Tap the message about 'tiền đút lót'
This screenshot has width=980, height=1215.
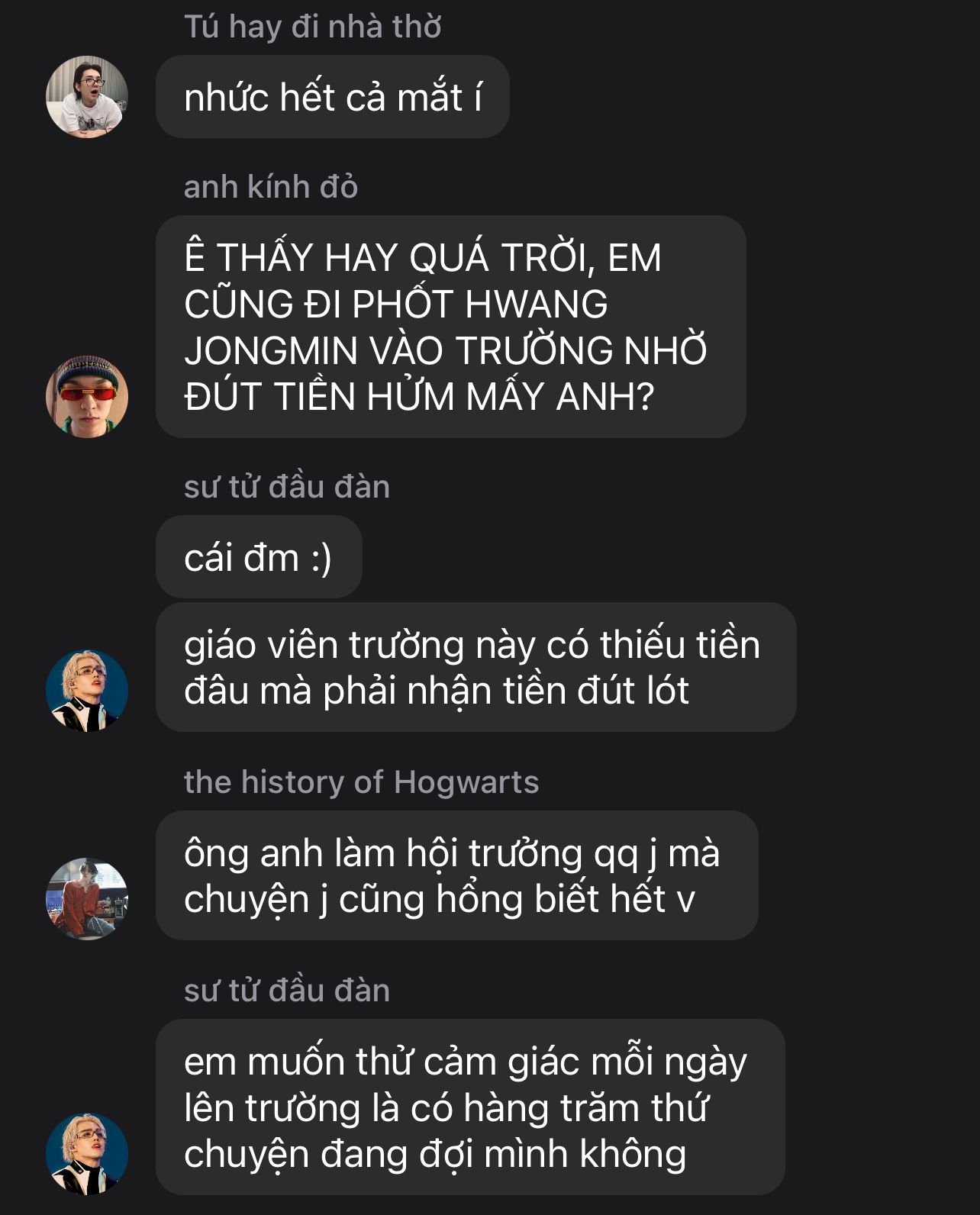[x=476, y=668]
